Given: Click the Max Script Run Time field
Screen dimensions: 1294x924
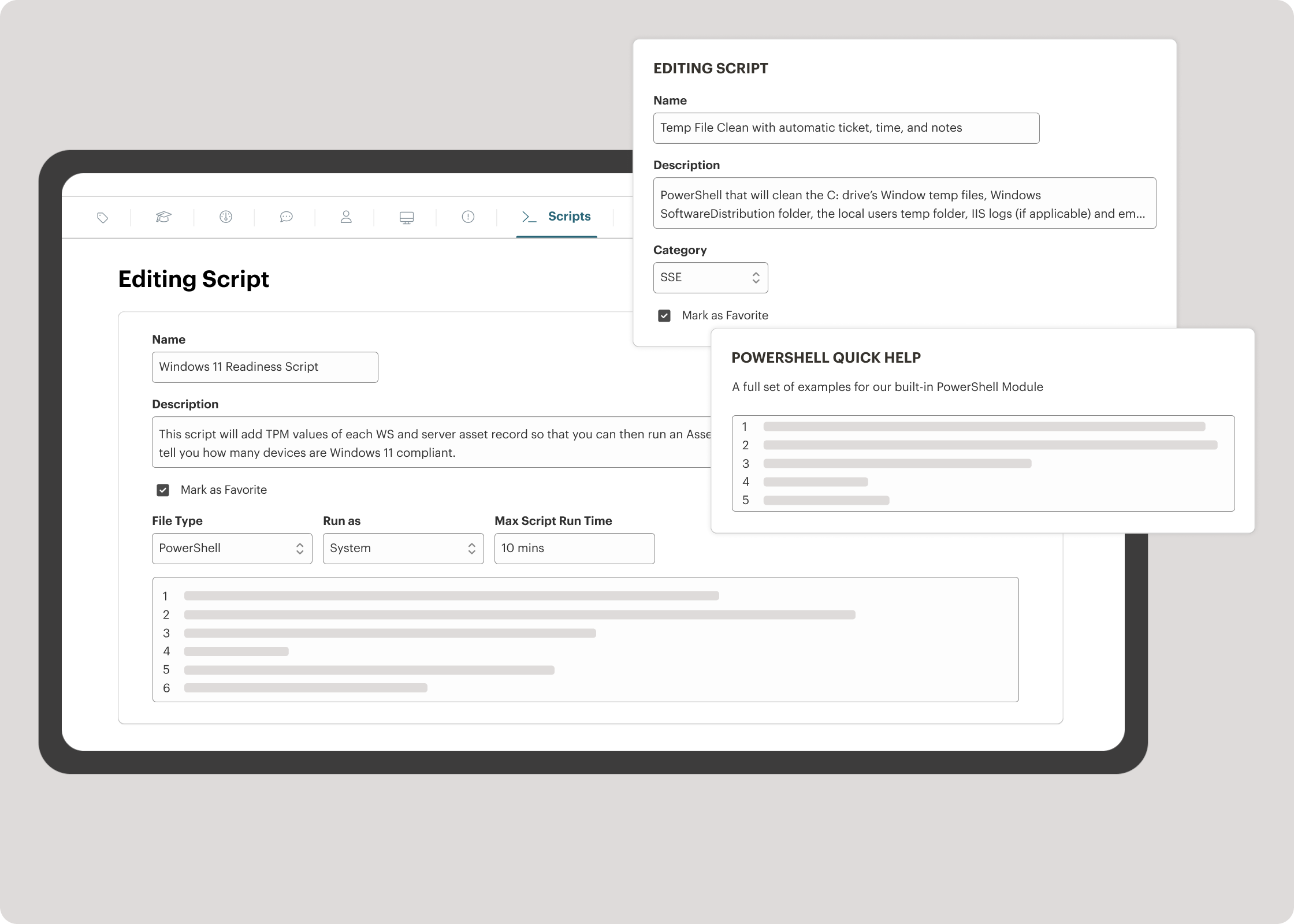Looking at the screenshot, I should tap(574, 548).
